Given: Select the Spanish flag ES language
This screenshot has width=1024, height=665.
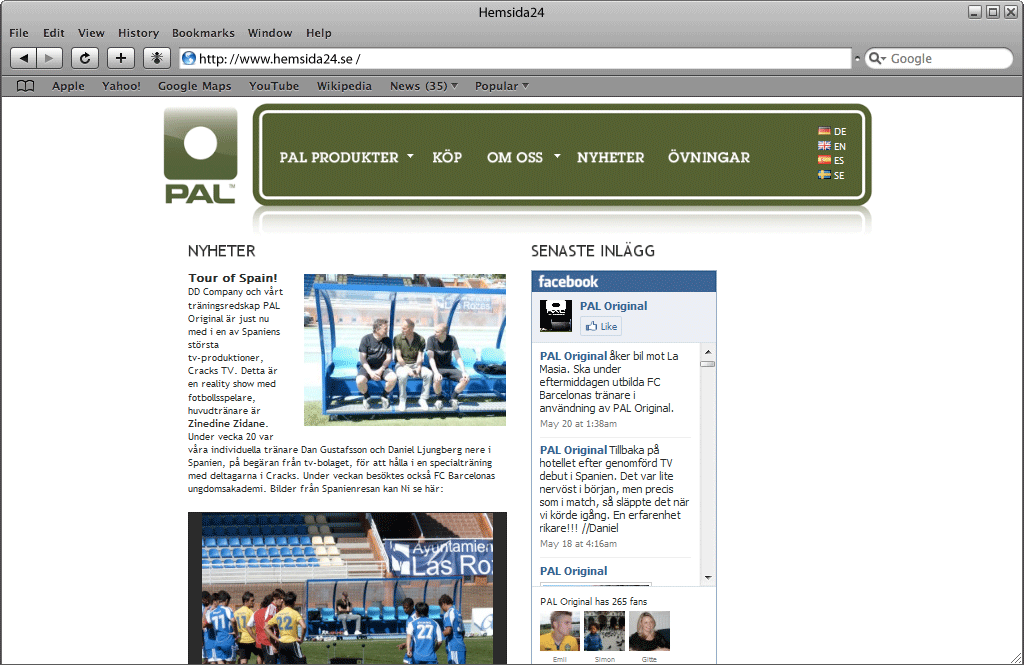Looking at the screenshot, I should coord(831,160).
